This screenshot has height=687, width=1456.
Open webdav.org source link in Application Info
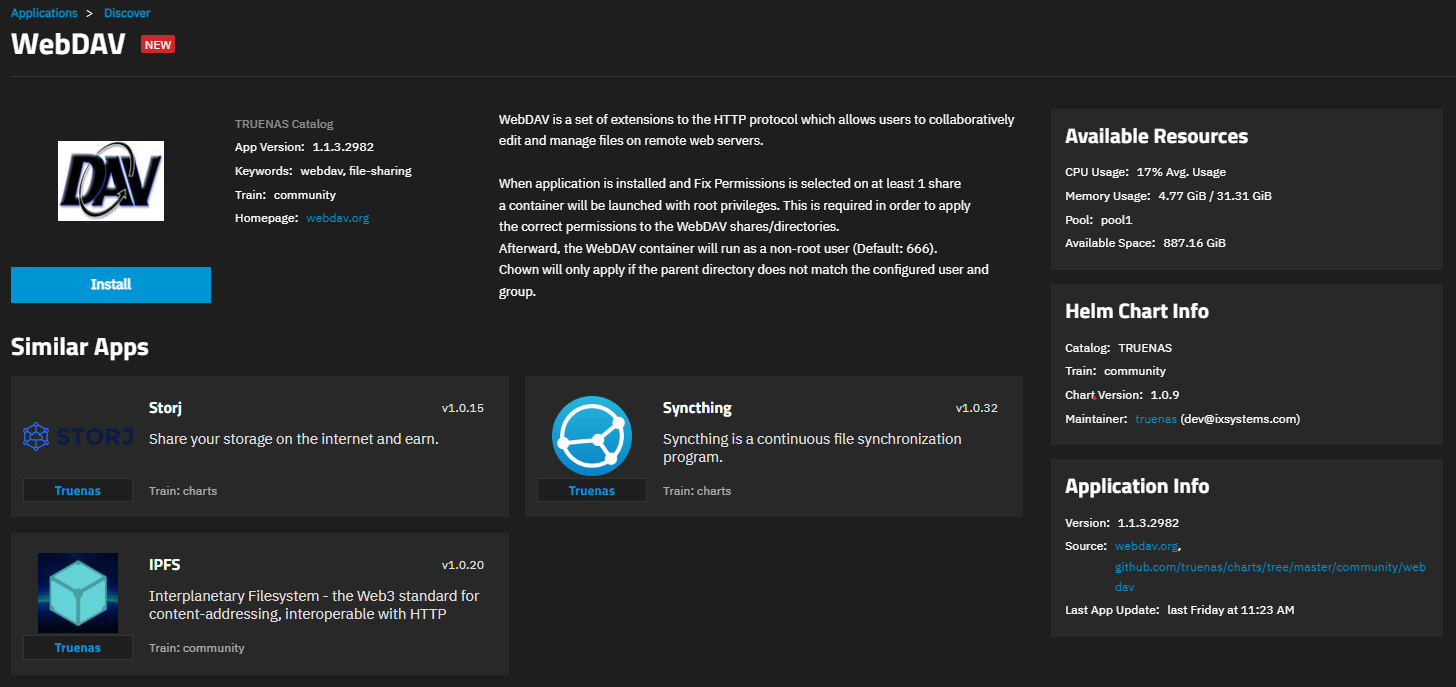1147,546
